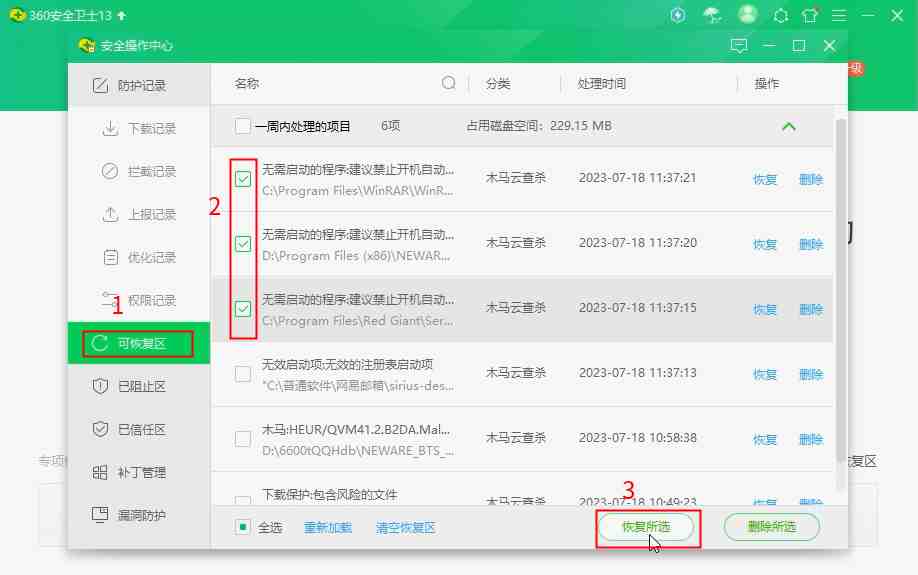Click the 清空恢复区 link
The height and width of the screenshot is (575, 918).
405,528
